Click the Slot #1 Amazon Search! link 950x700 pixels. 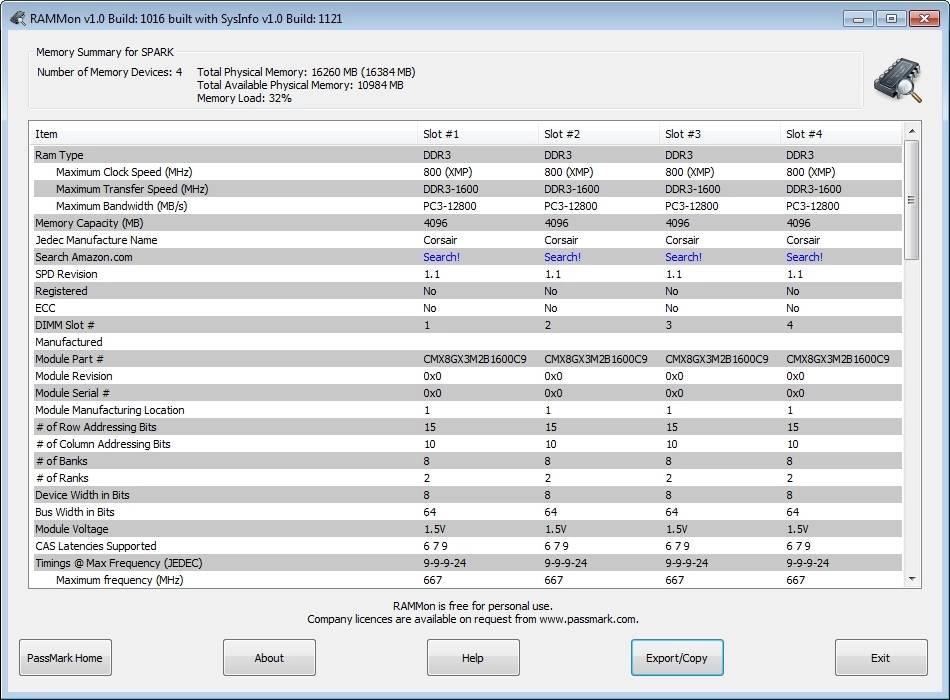(x=441, y=257)
